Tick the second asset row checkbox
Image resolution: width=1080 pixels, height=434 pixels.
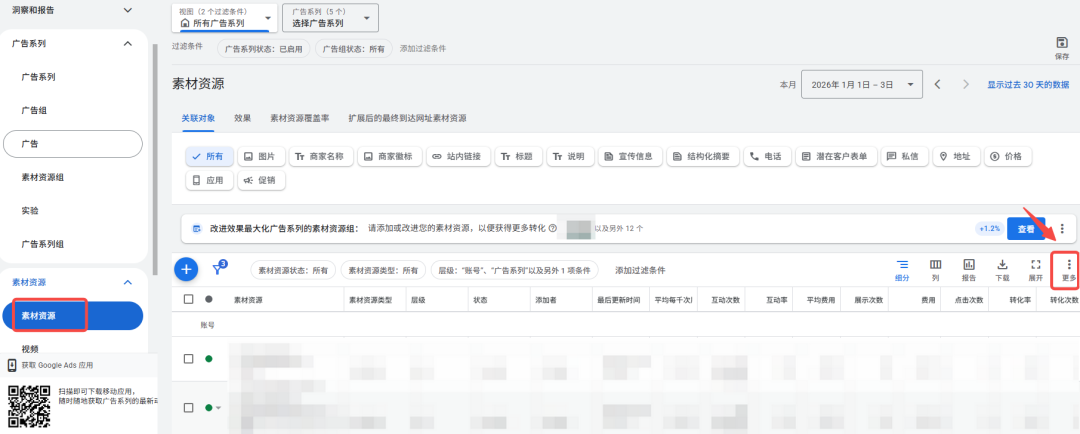click(x=189, y=407)
